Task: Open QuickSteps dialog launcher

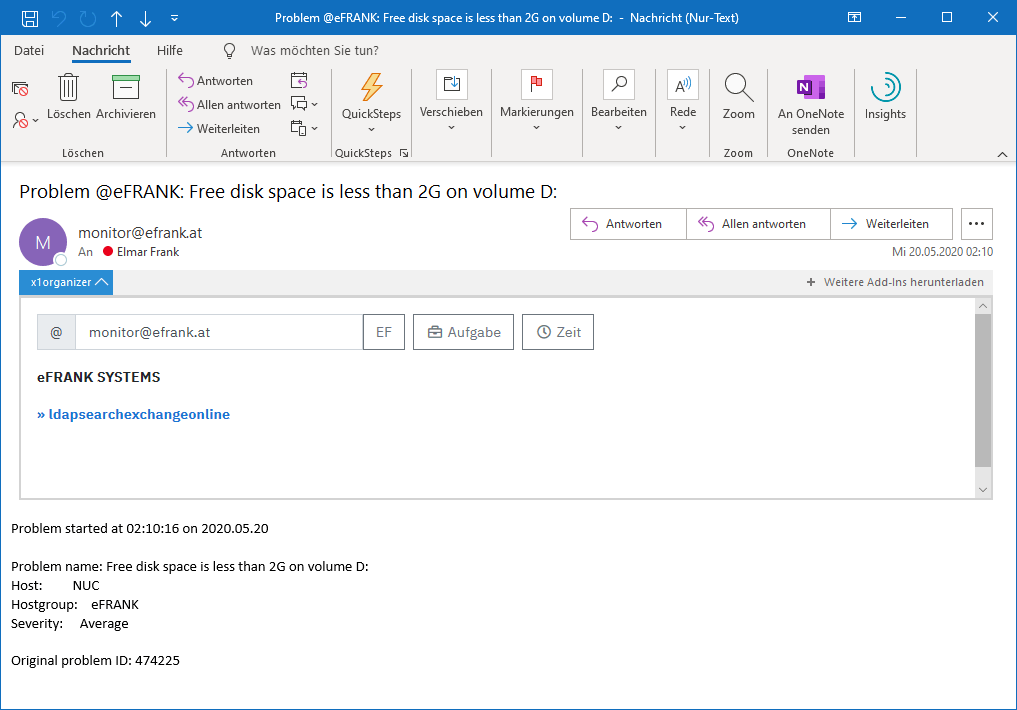Action: point(404,153)
